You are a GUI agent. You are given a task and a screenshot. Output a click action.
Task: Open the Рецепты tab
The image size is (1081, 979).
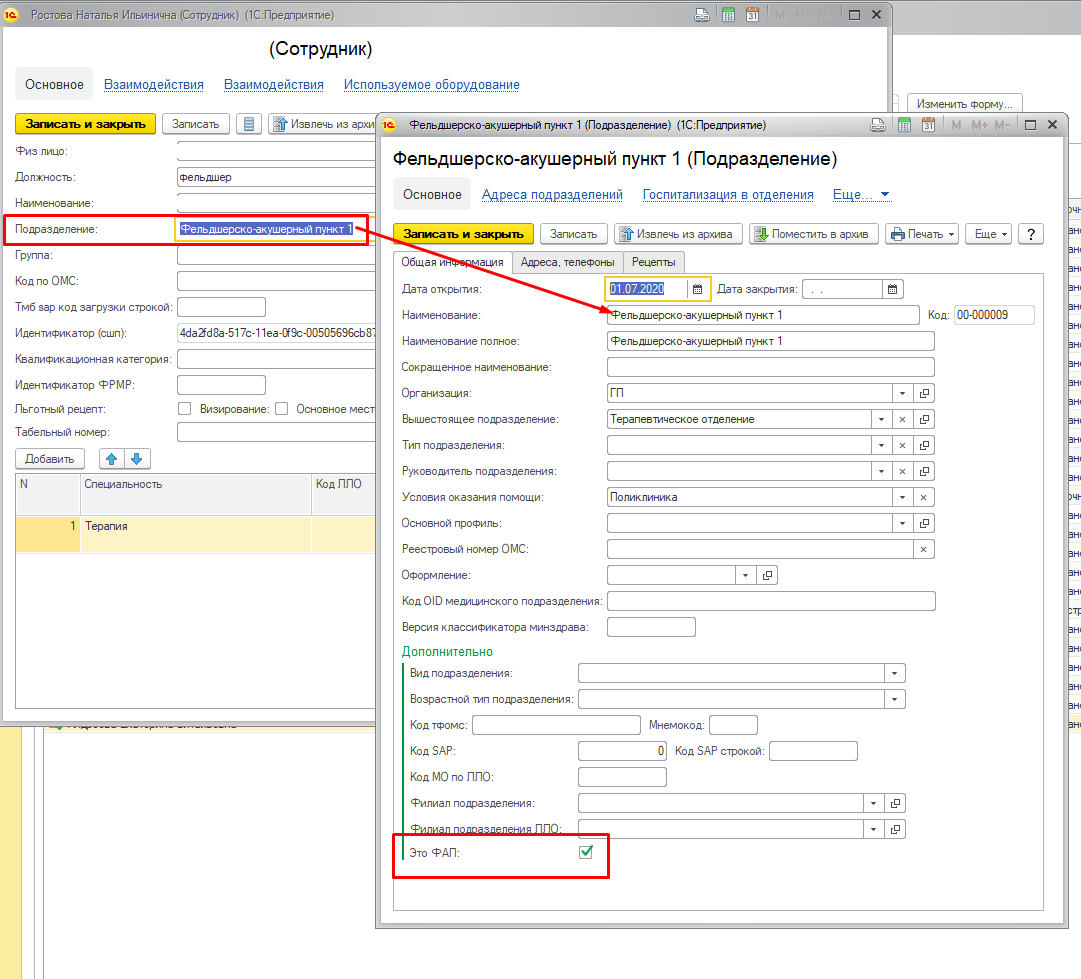point(652,262)
